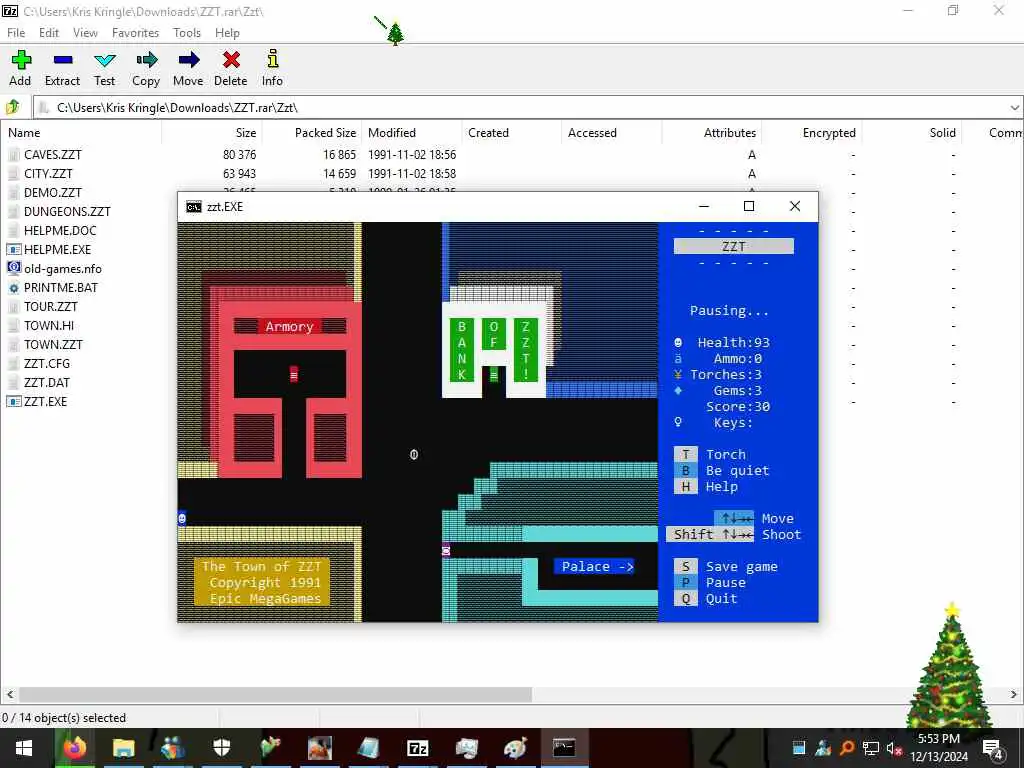Select the TOWN.HI file
This screenshot has height=768, width=1024.
[49, 325]
